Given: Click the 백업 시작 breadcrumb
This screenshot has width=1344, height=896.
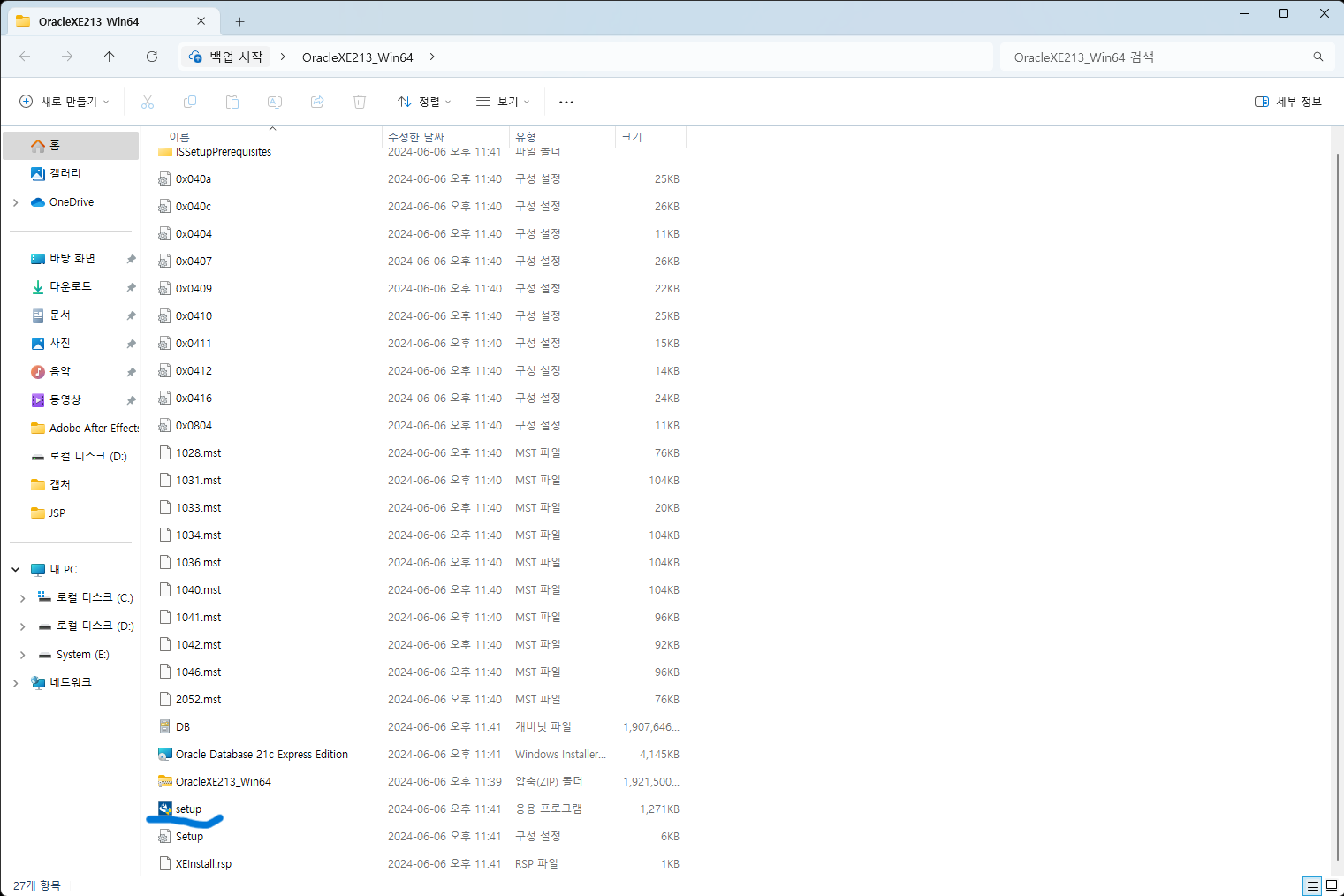Looking at the screenshot, I should [x=226, y=57].
